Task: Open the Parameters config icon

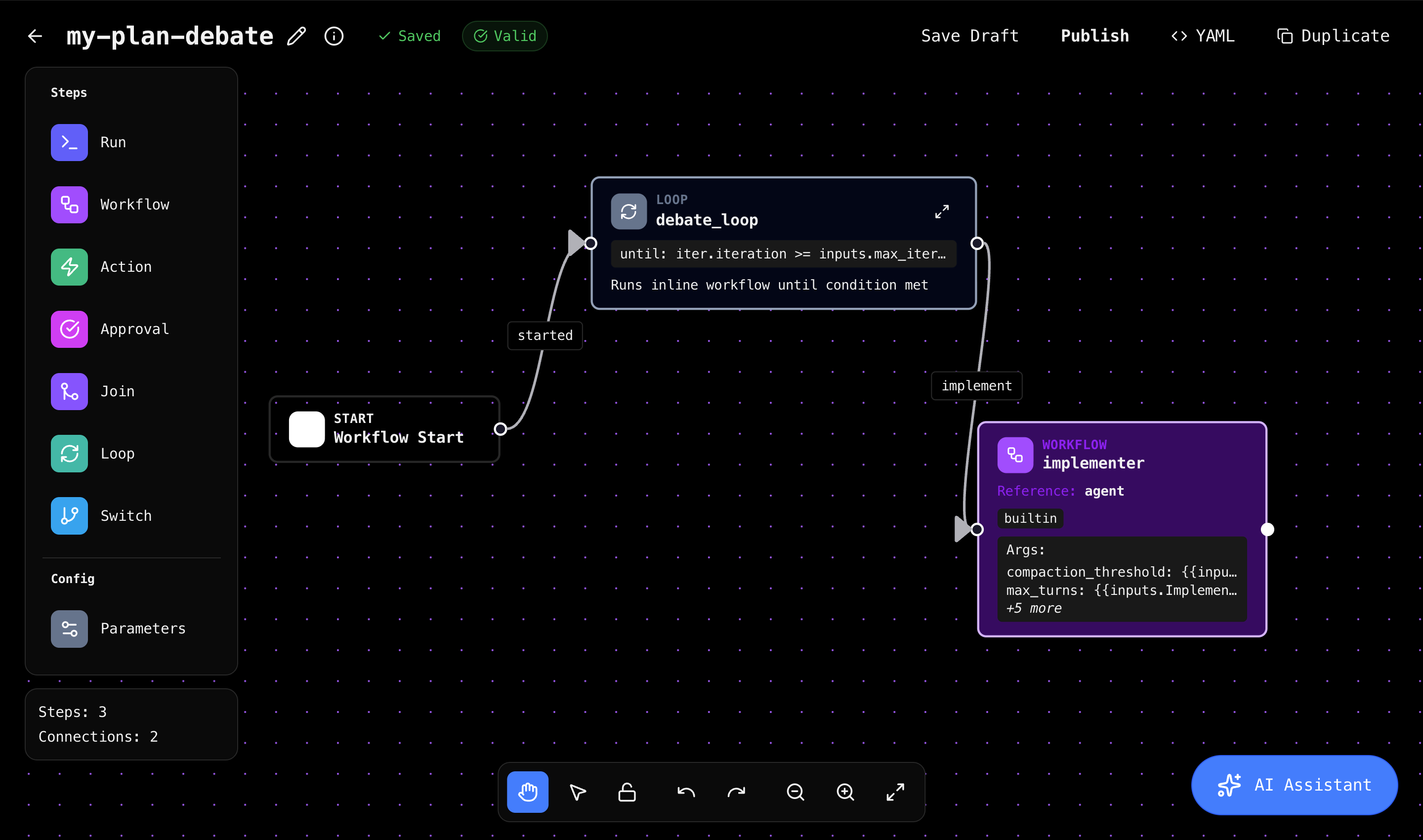Action: point(69,629)
